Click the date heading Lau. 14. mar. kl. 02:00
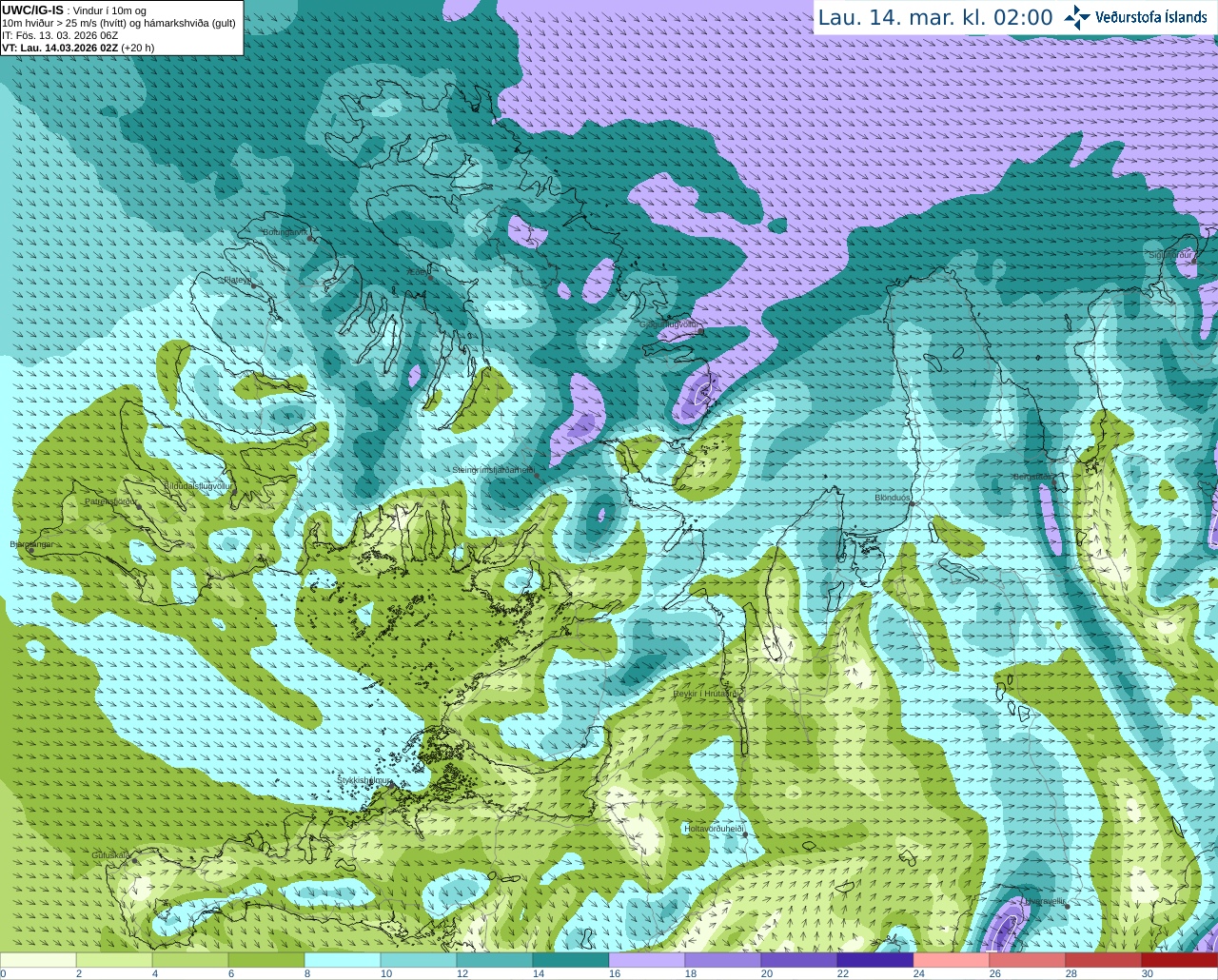Screen dimensions: 1218x980 935,17
